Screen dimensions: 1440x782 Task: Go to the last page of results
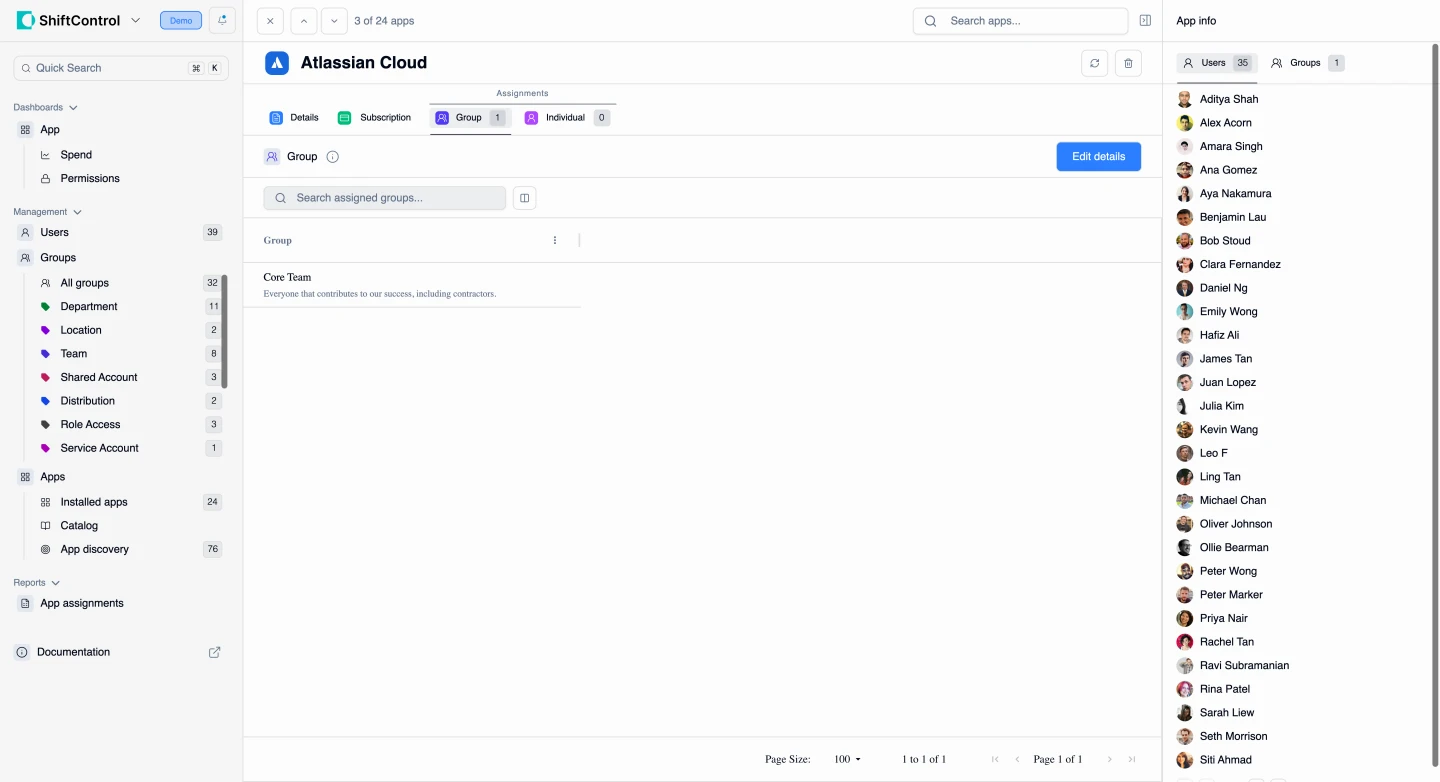pos(1132,759)
